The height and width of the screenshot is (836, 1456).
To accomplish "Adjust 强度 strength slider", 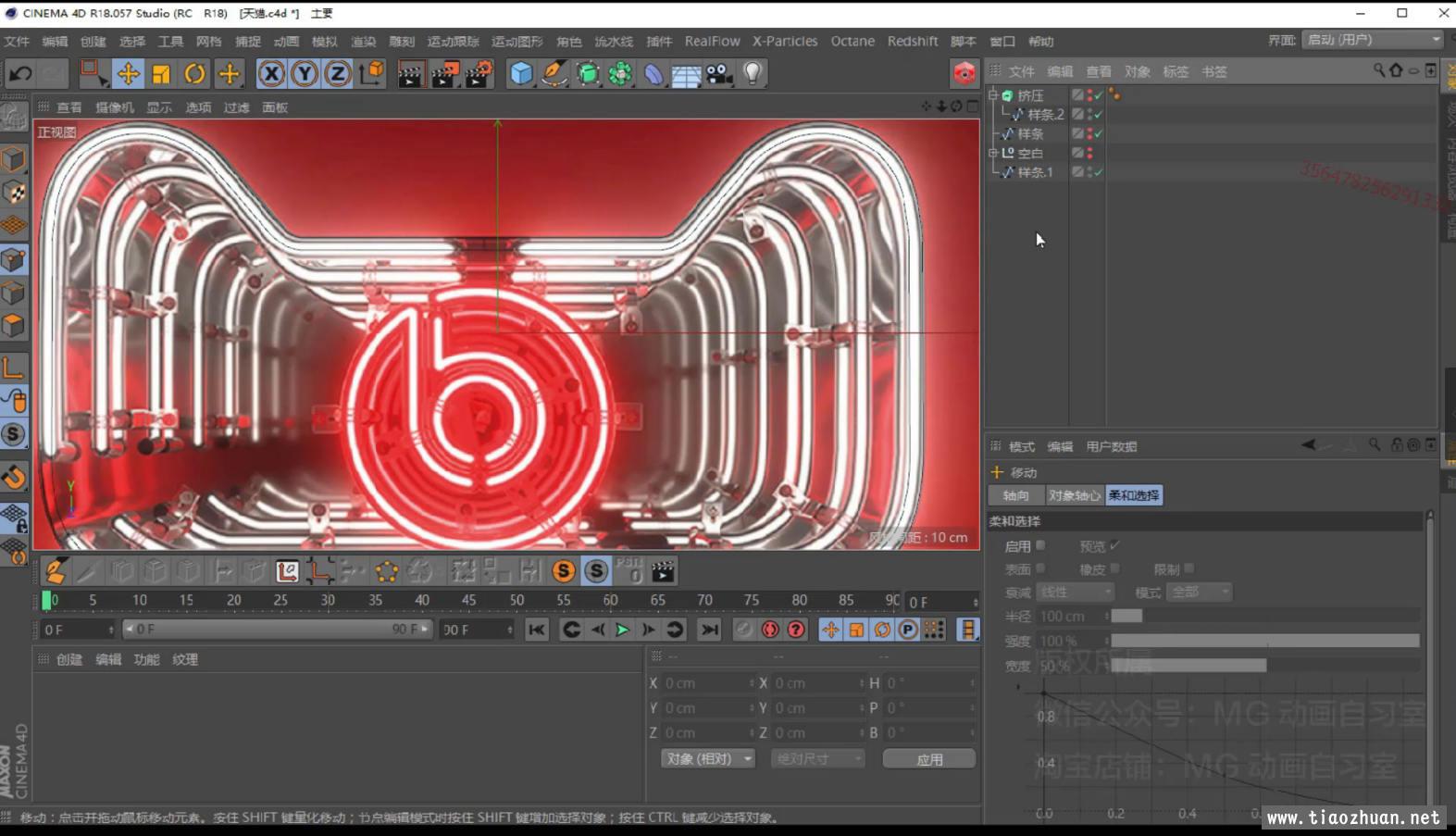I will pos(1264,641).
